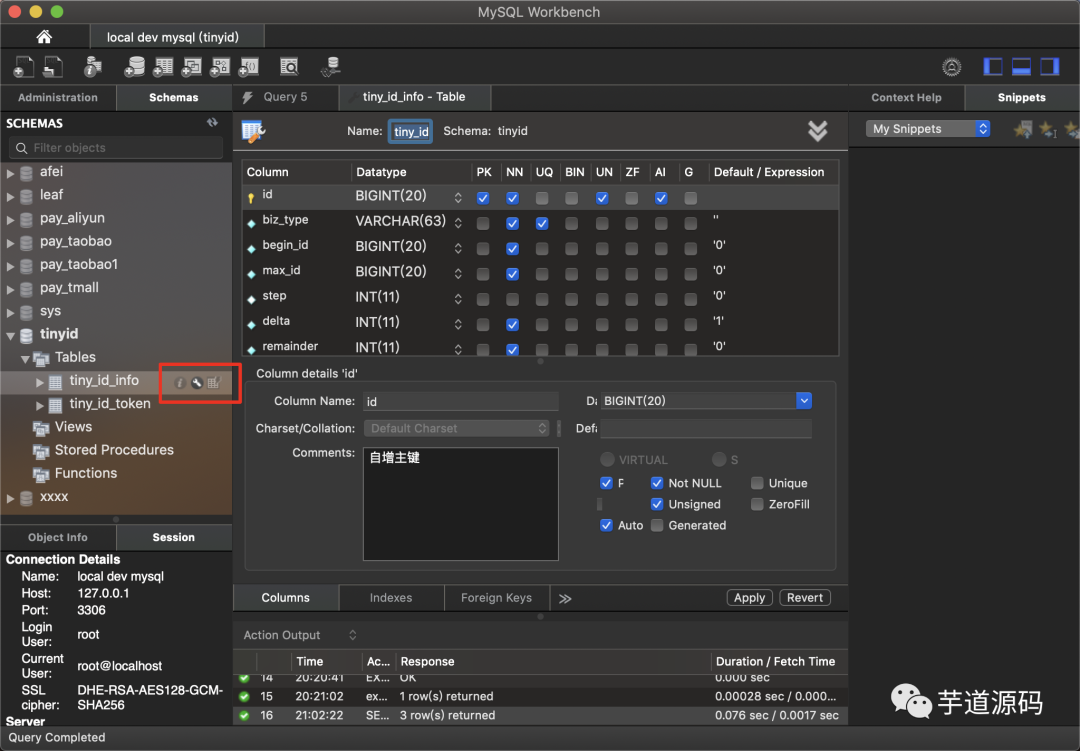Toggle NN checkbox for begin_id column

point(512,249)
